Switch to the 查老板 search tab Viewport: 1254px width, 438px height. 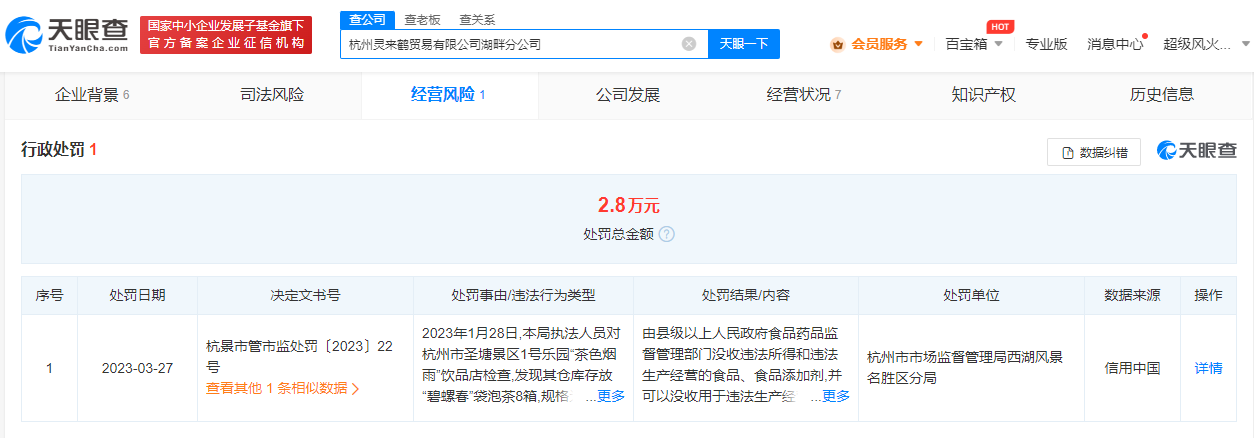click(x=422, y=20)
